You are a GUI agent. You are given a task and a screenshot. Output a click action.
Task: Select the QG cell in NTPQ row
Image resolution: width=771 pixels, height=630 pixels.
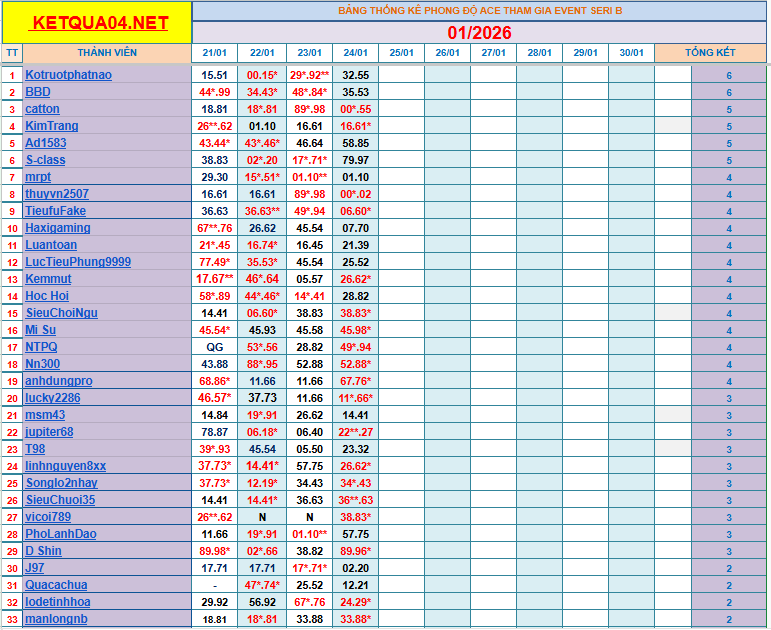(214, 347)
